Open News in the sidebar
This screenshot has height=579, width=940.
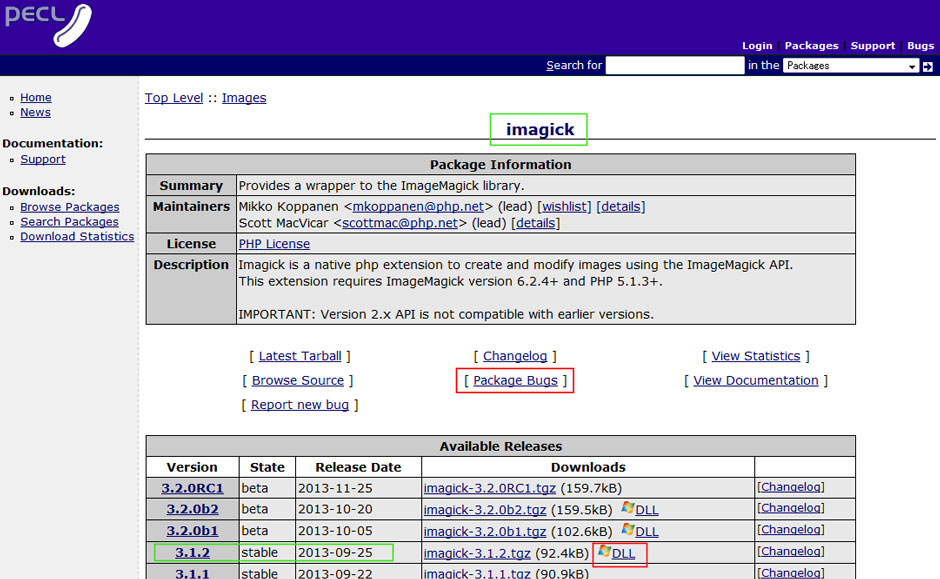(35, 112)
